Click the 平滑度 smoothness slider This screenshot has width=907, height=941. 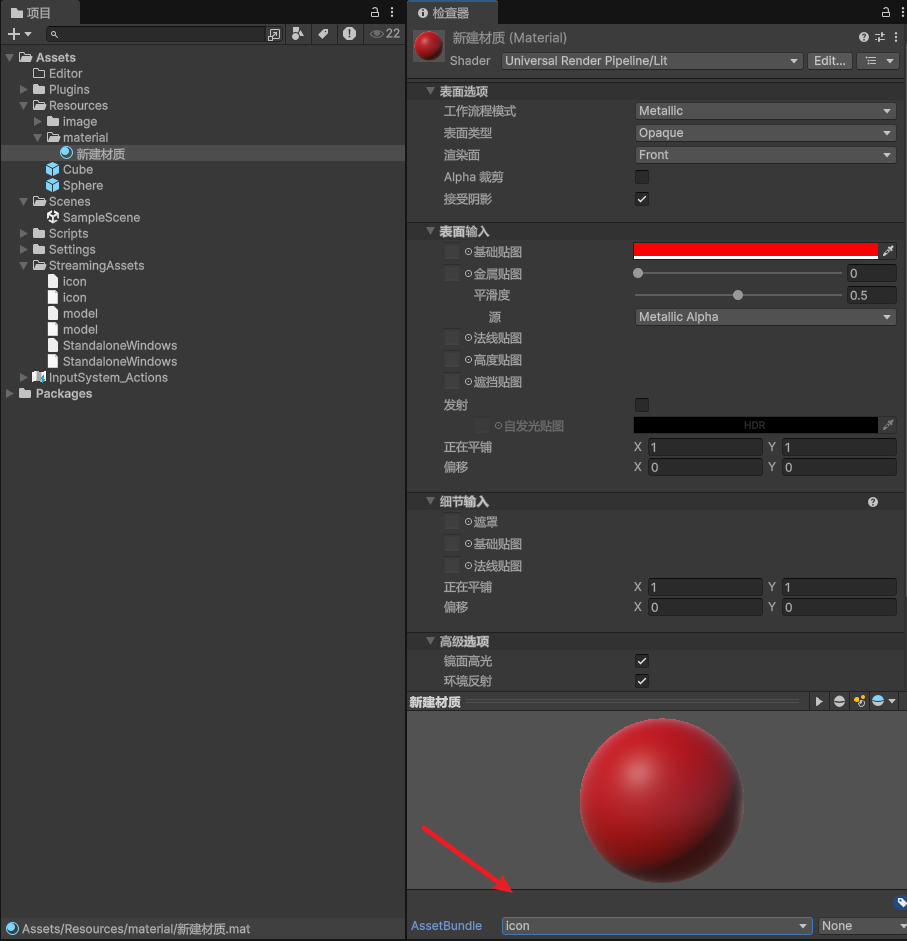tap(738, 295)
